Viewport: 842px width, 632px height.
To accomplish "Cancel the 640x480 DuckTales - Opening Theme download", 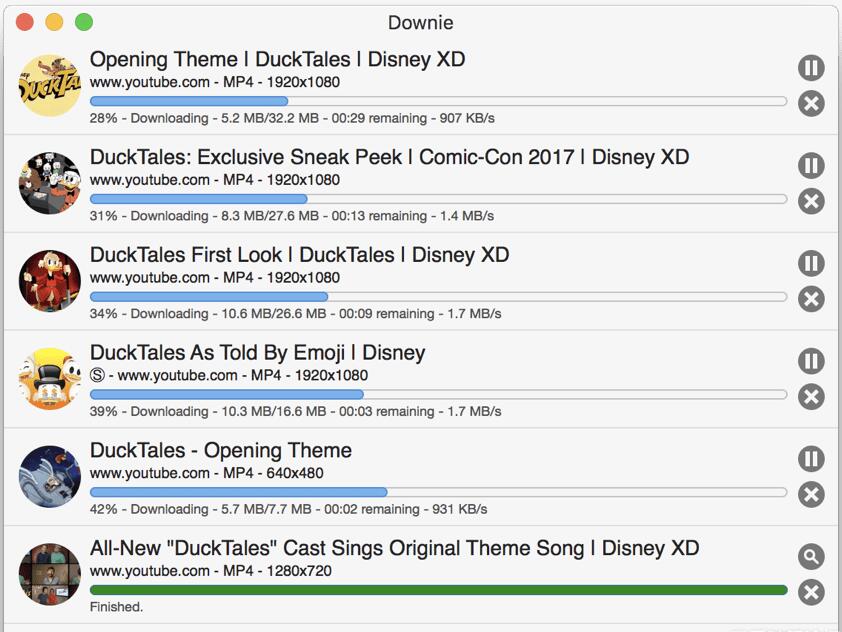I will (811, 494).
